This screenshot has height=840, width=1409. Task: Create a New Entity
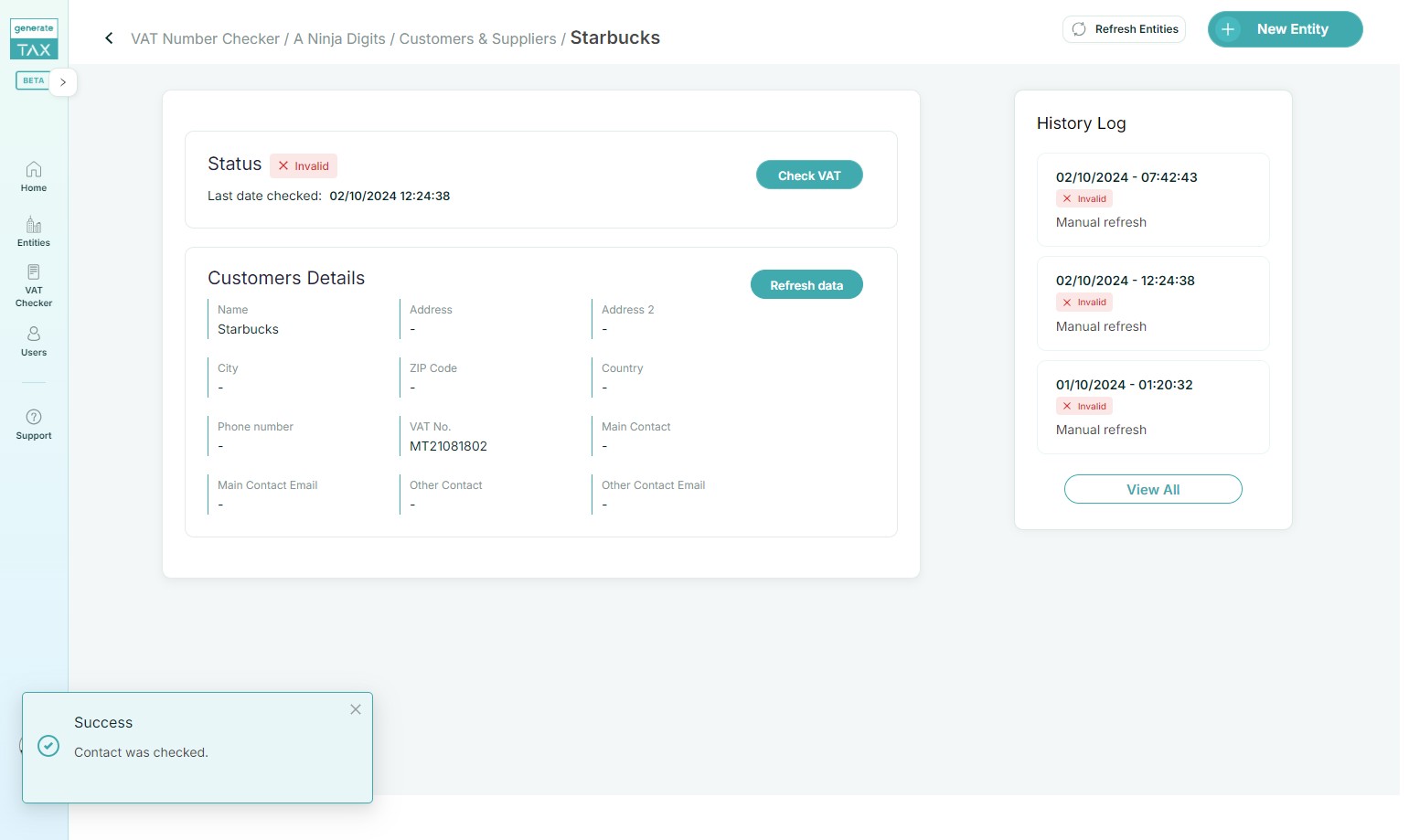(1285, 29)
